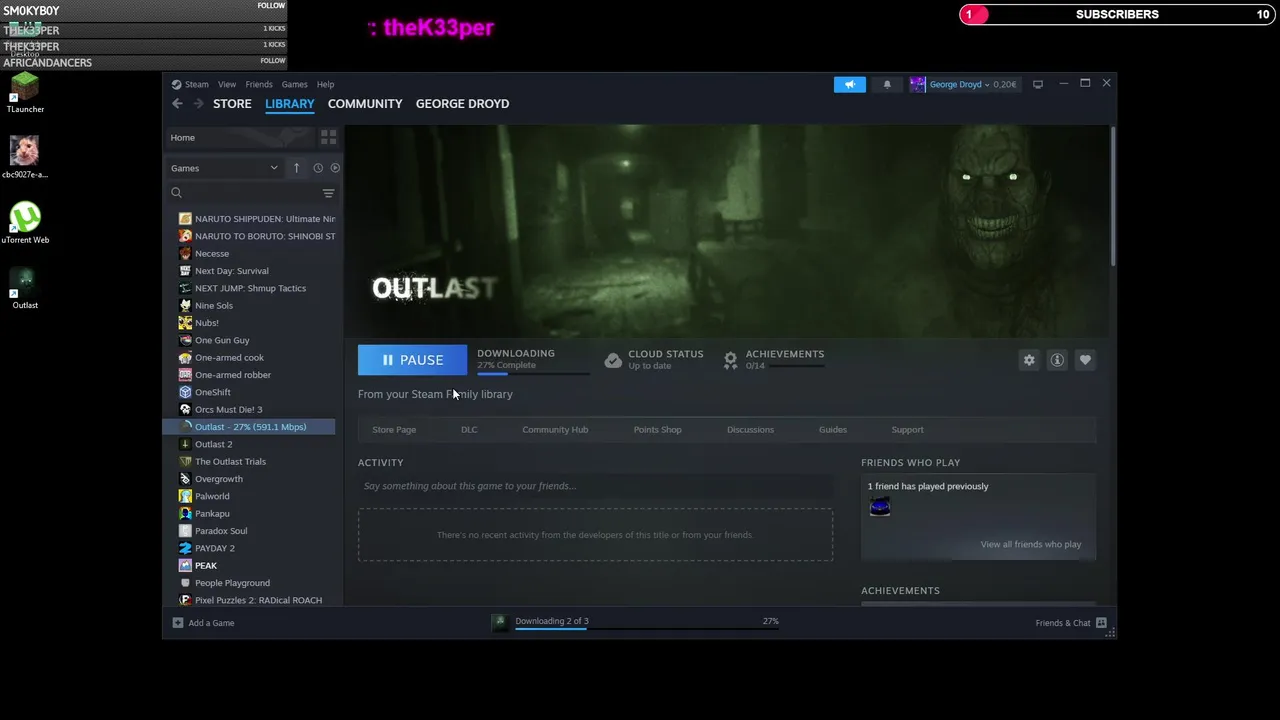Click the Achievements gear icon
The width and height of the screenshot is (1280, 720).
(x=731, y=360)
